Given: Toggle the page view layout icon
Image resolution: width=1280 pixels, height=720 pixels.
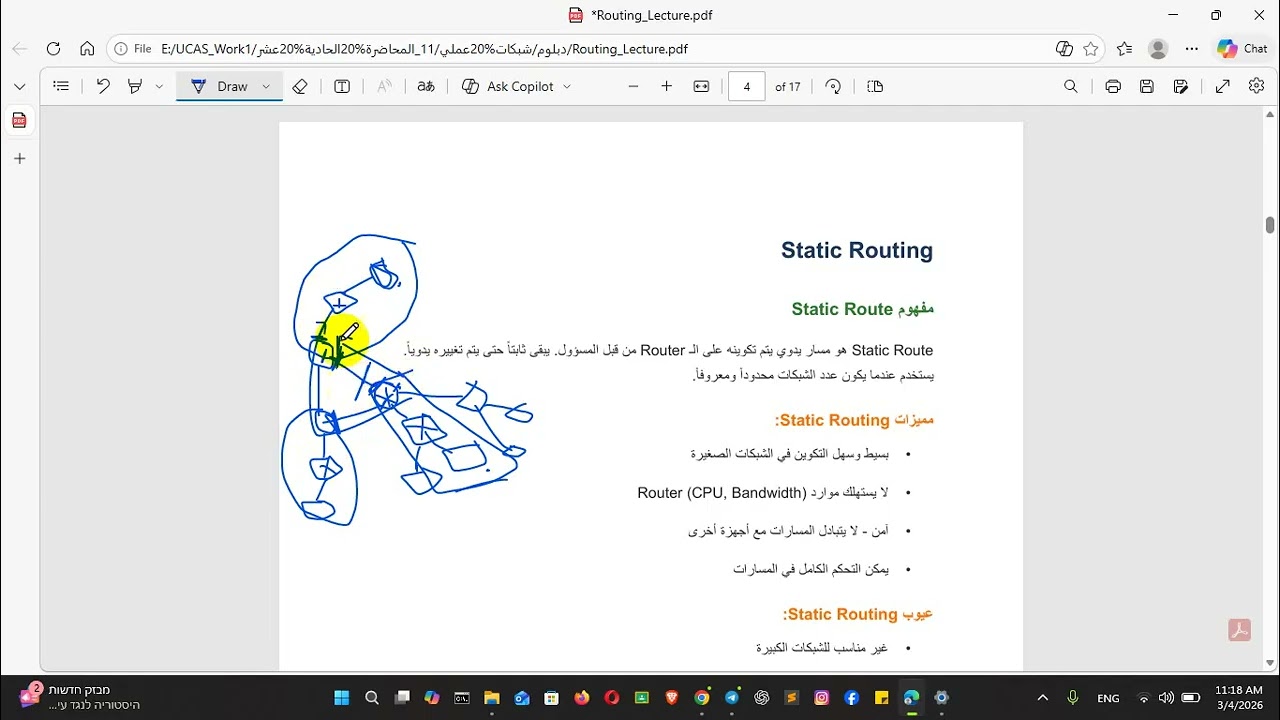Looking at the screenshot, I should [x=875, y=87].
